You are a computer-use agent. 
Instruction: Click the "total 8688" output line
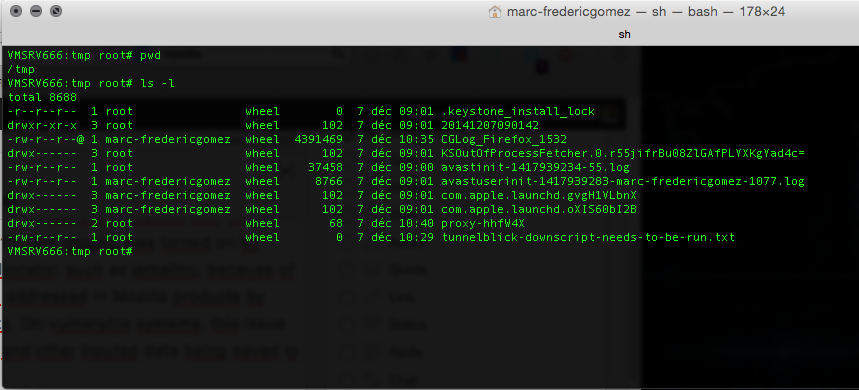coord(42,98)
